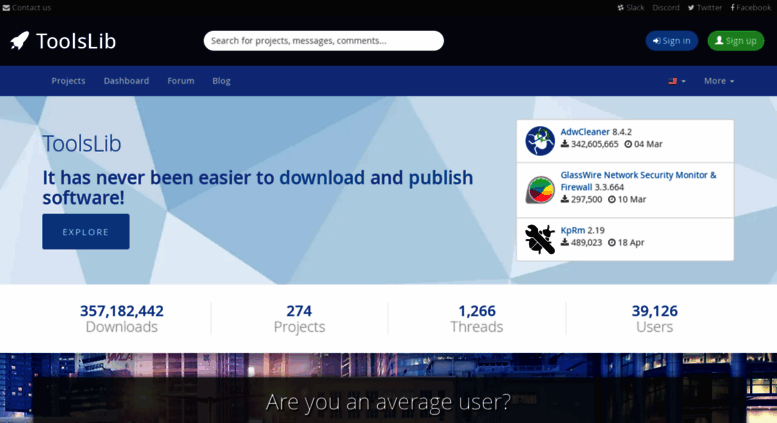Open the Twitter link in top bar
The height and width of the screenshot is (423, 777).
click(705, 7)
